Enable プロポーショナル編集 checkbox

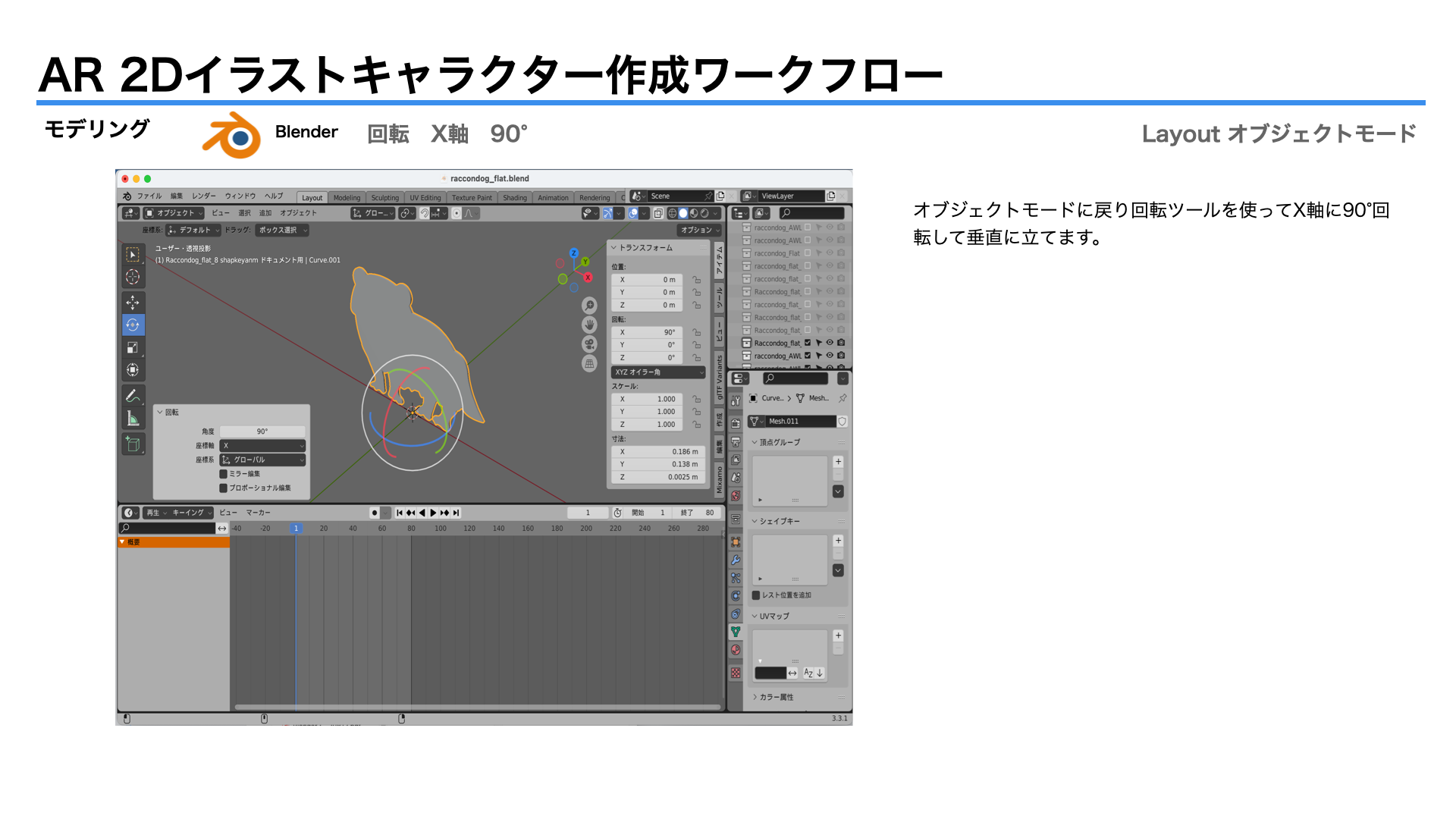pyautogui.click(x=224, y=488)
